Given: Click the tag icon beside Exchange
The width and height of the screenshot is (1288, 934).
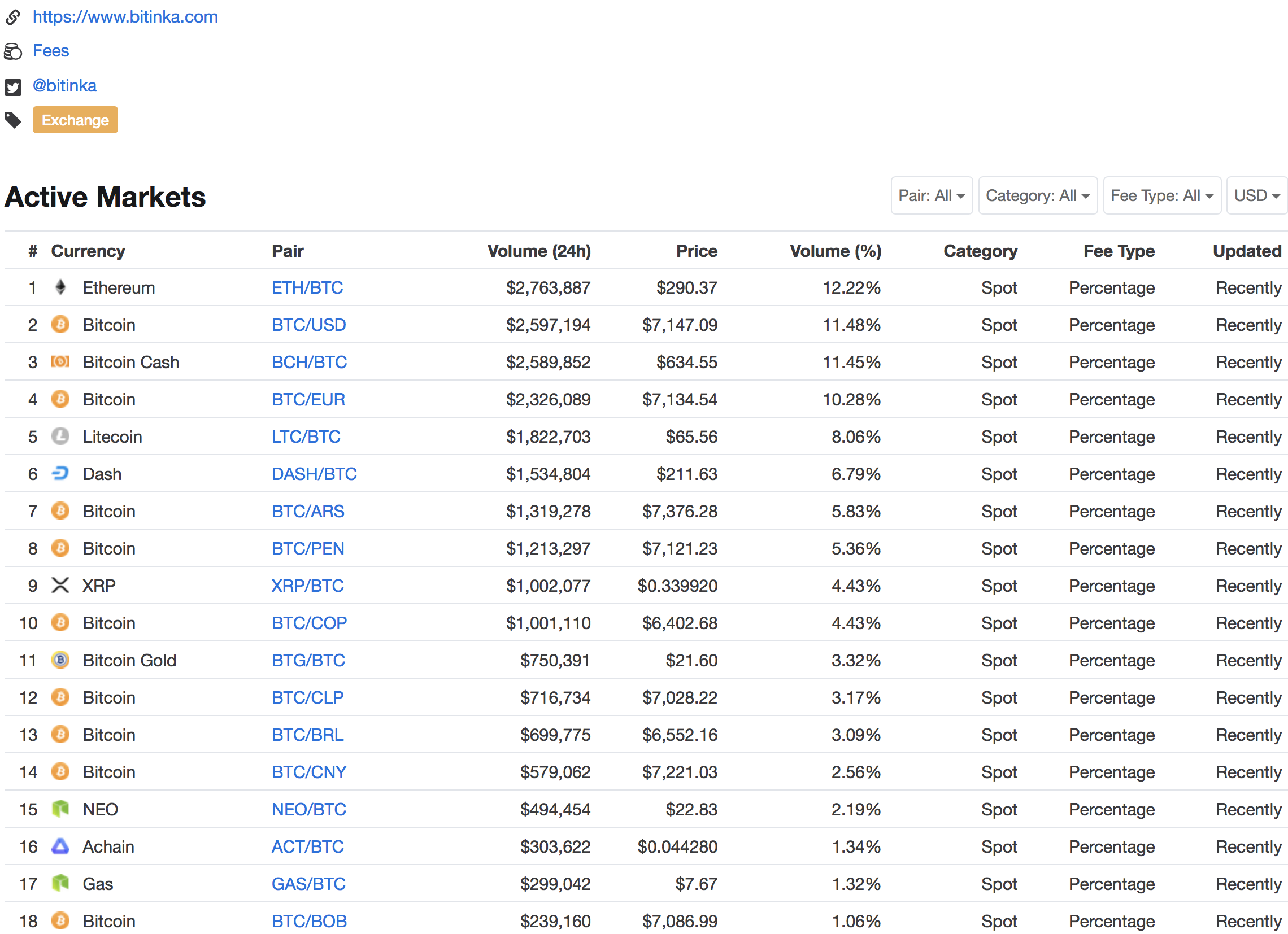Looking at the screenshot, I should (x=13, y=120).
